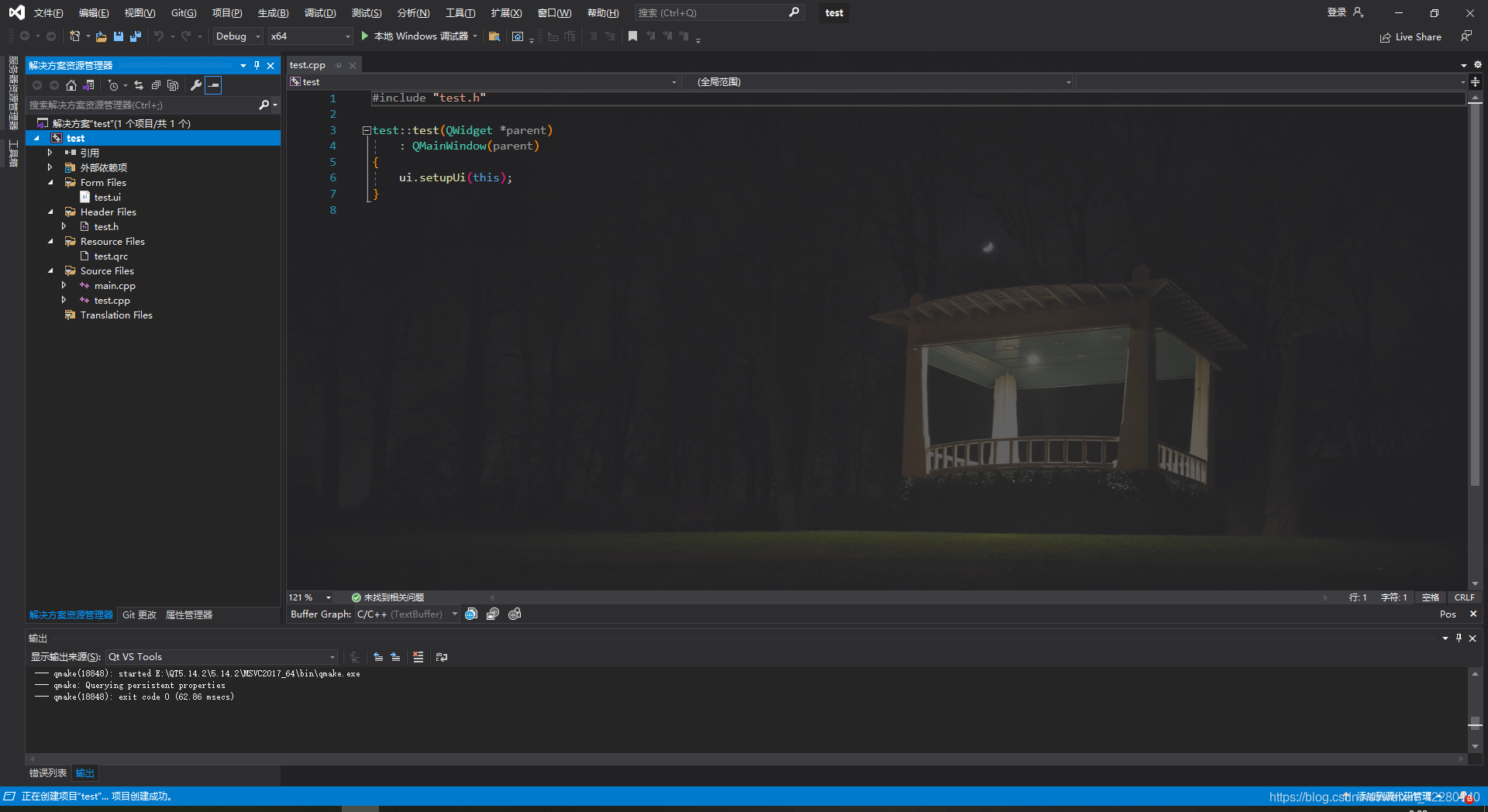
Task: Click the account sign-in person icon
Action: tap(1358, 12)
